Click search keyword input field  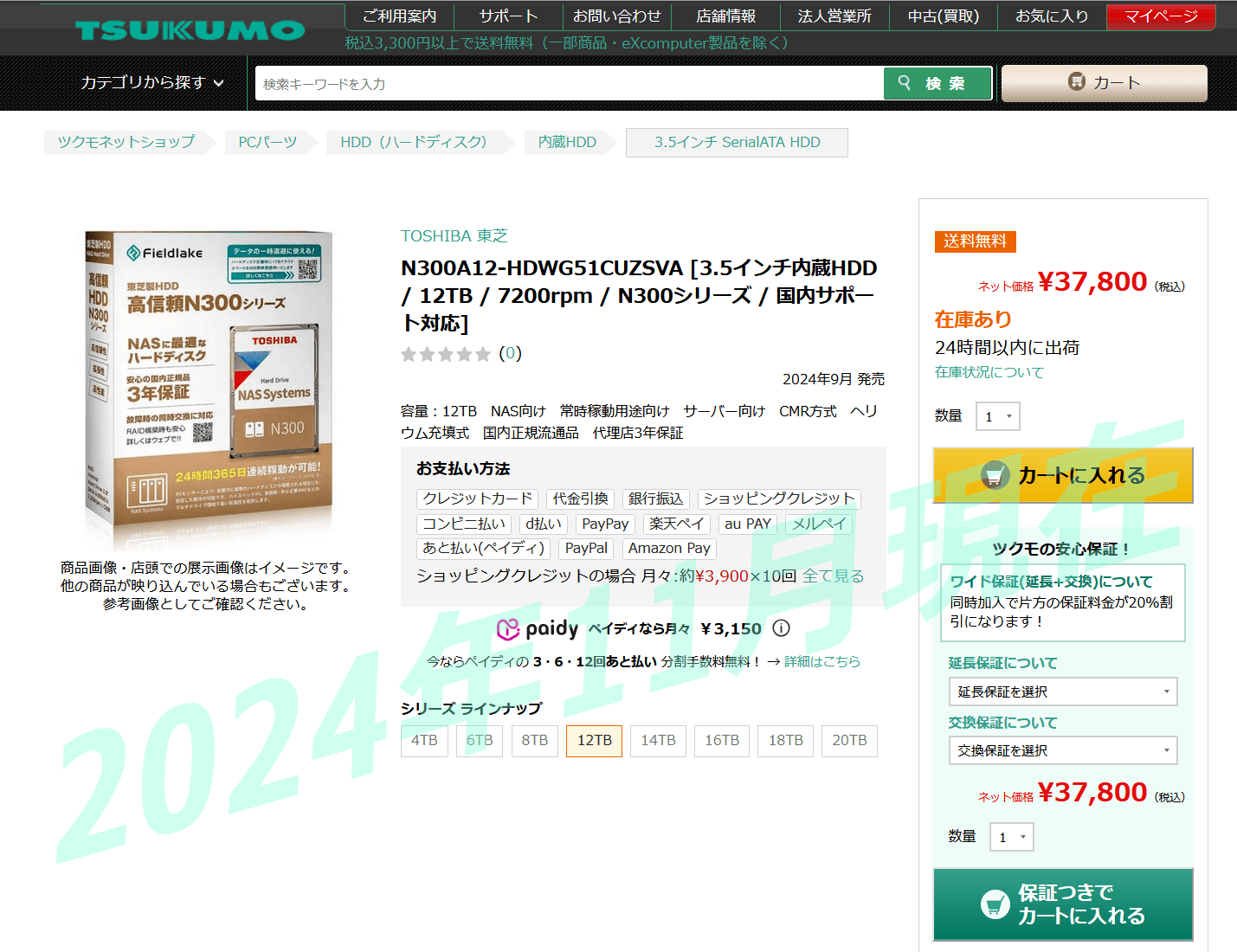pyautogui.click(x=570, y=84)
